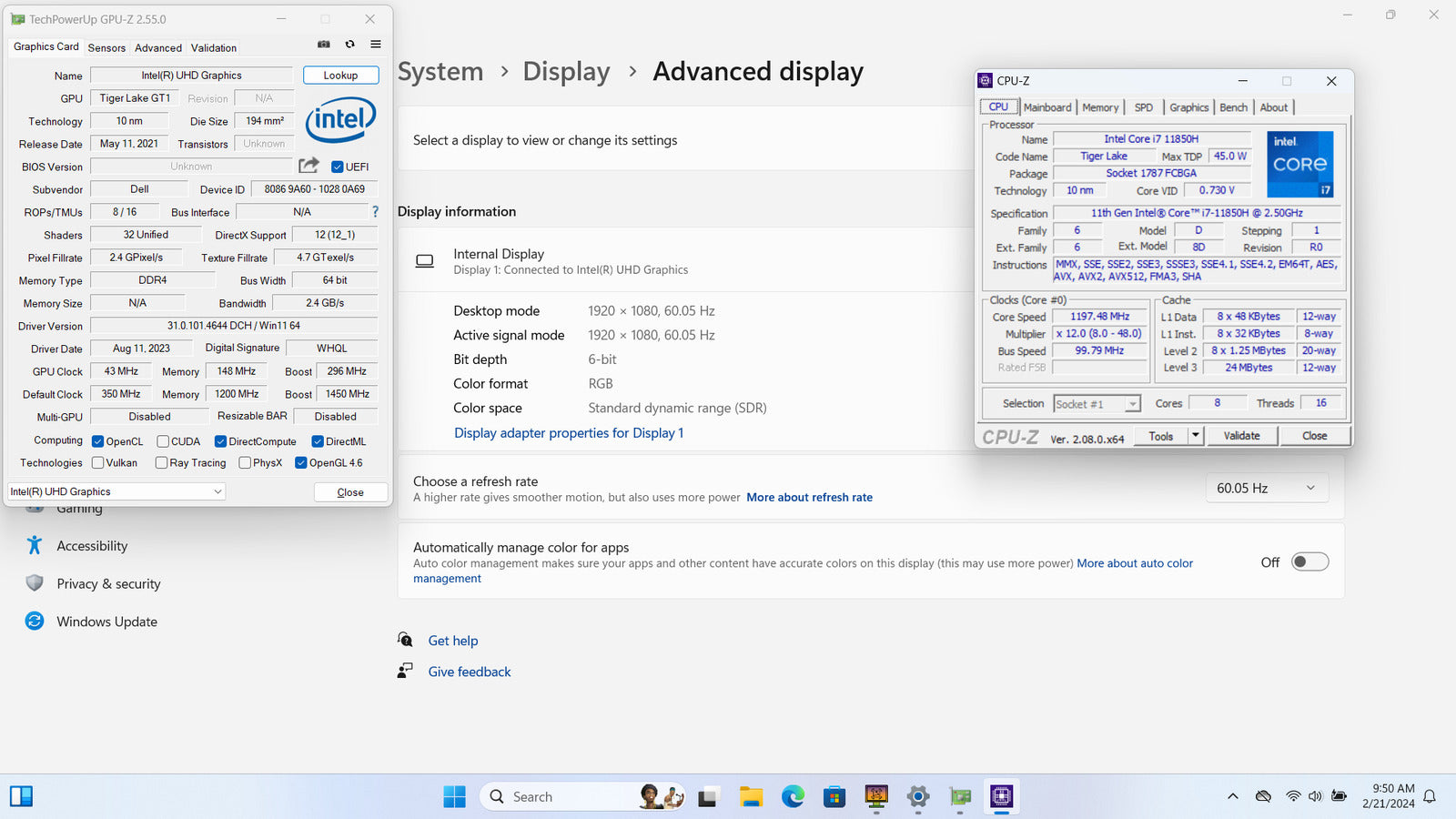Screen dimensions: 1456x819
Task: Click the cloud sync tray icon
Action: coord(1263,796)
